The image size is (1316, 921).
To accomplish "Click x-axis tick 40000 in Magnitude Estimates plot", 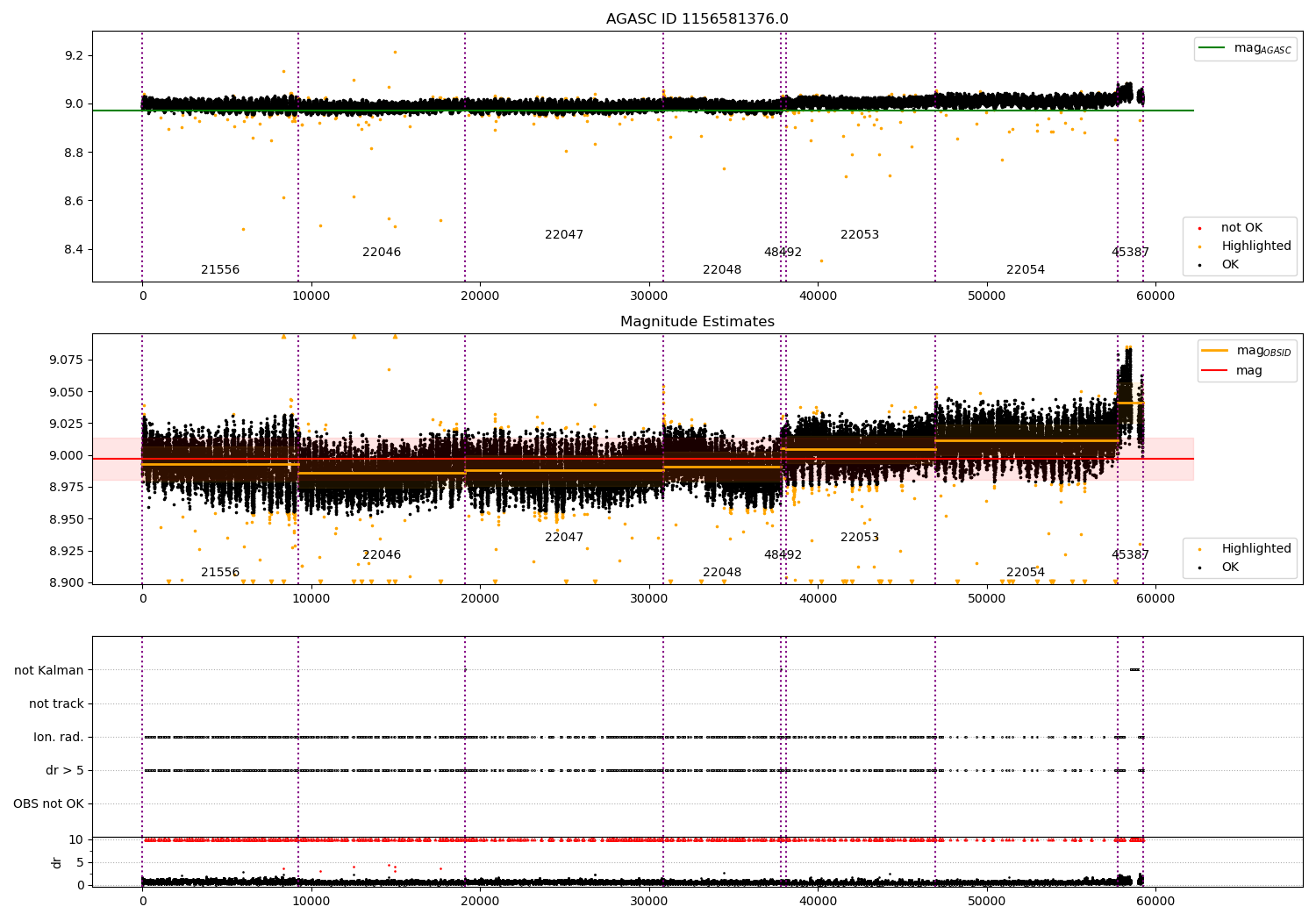I will (x=818, y=599).
